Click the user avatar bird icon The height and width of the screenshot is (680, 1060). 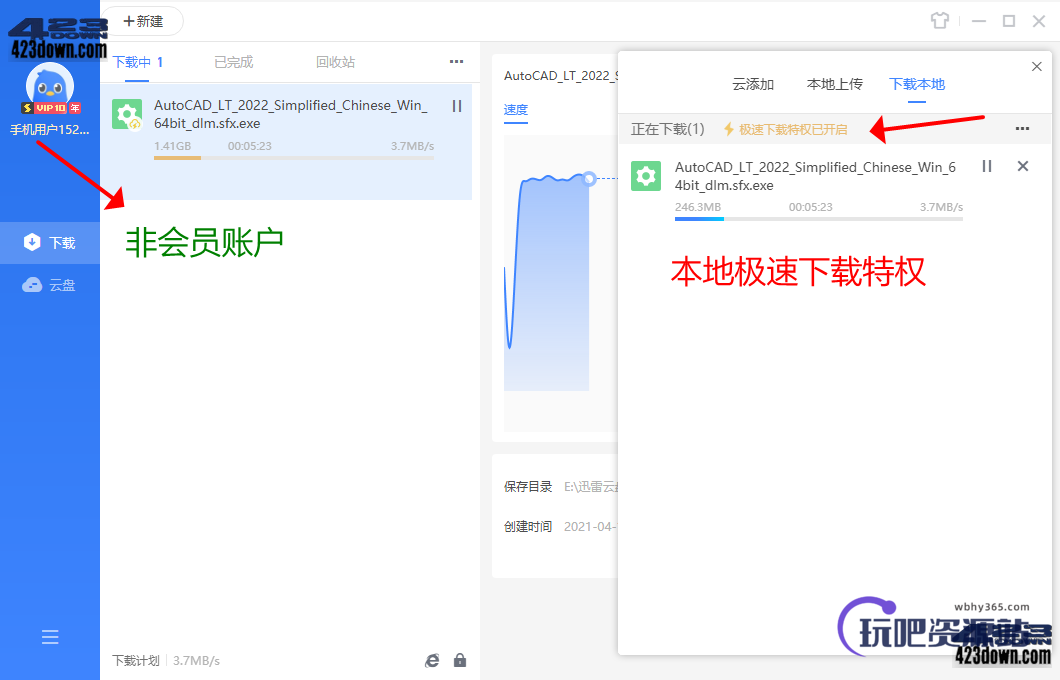(49, 84)
